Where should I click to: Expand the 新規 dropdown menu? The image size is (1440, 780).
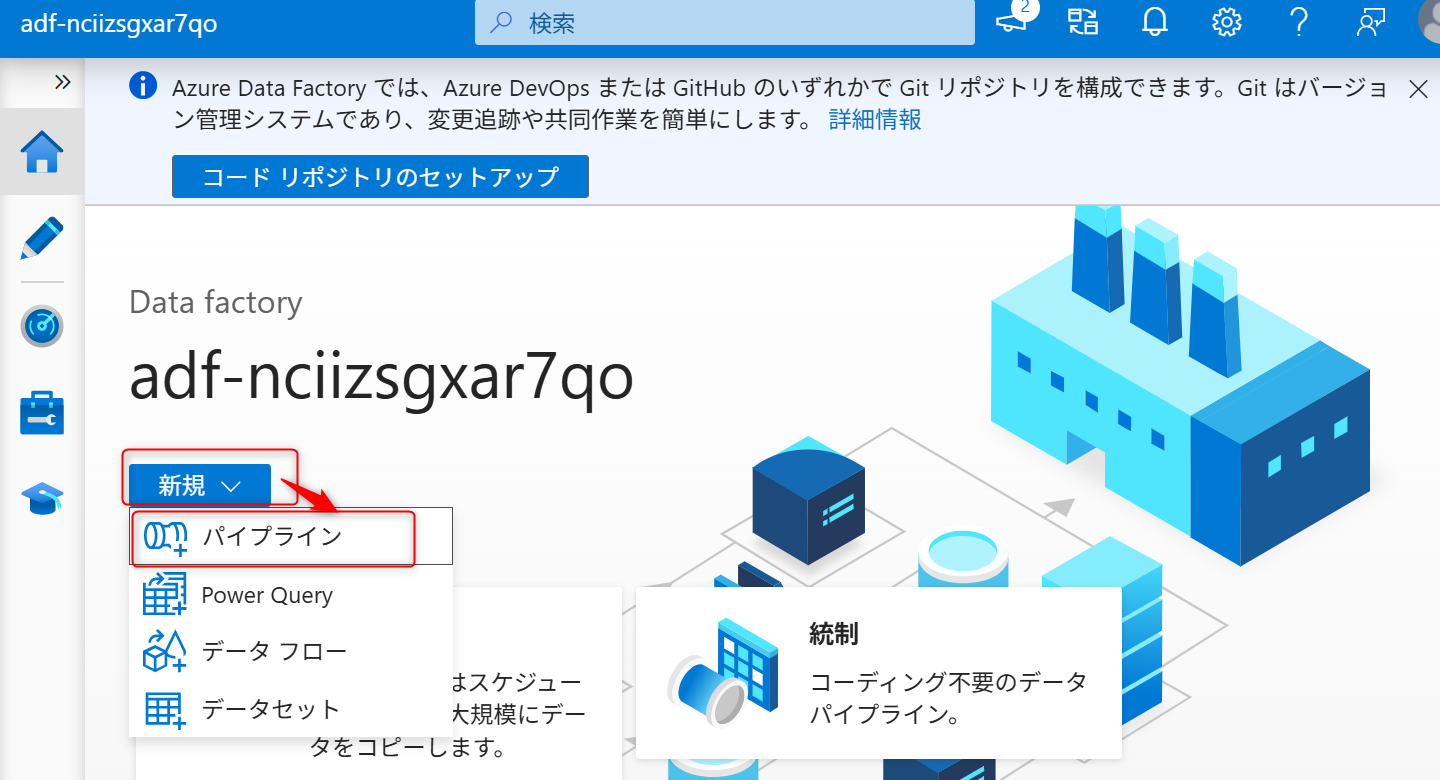tap(199, 484)
